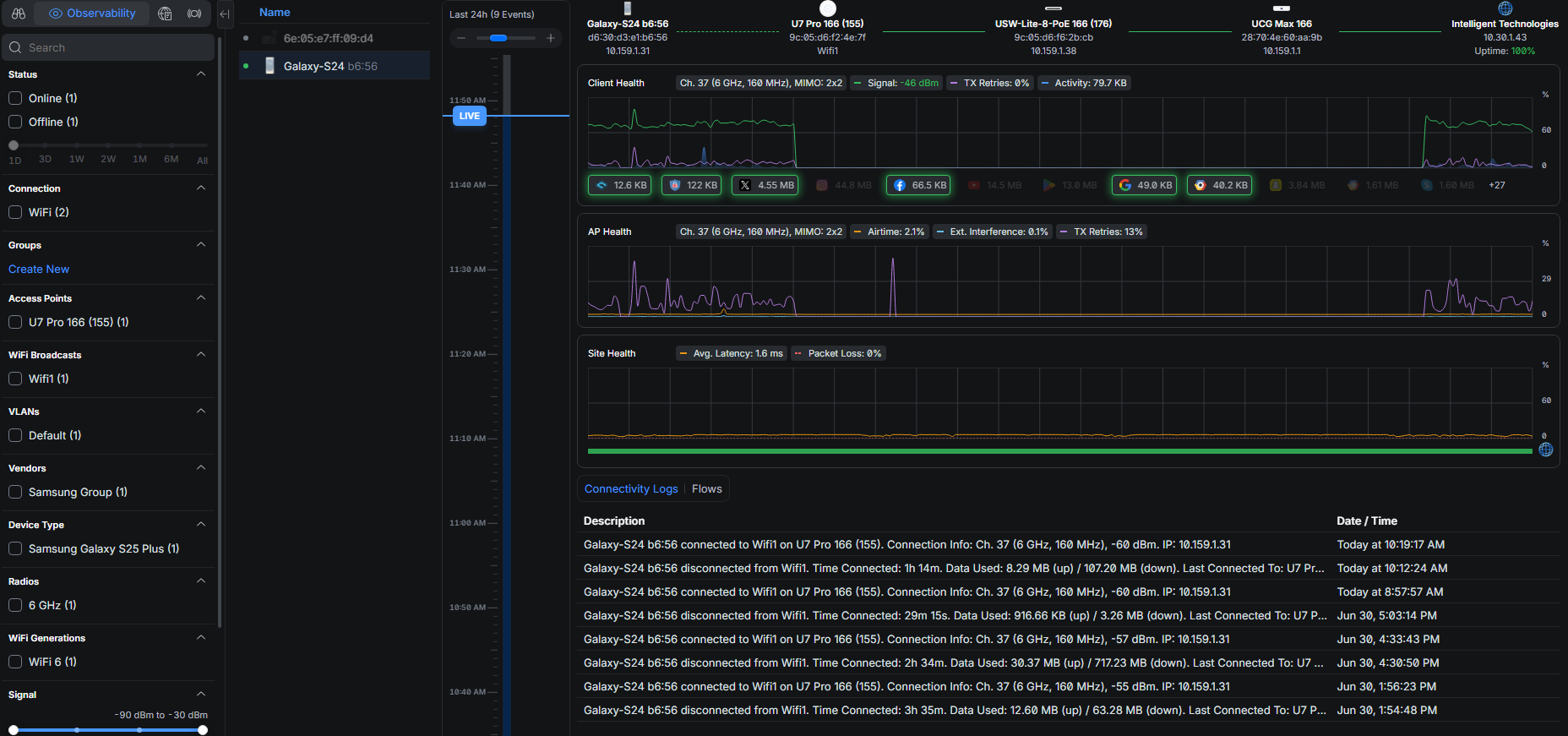Check the U7 Pro 166 (155) access point
The image size is (1568, 736).
15,322
